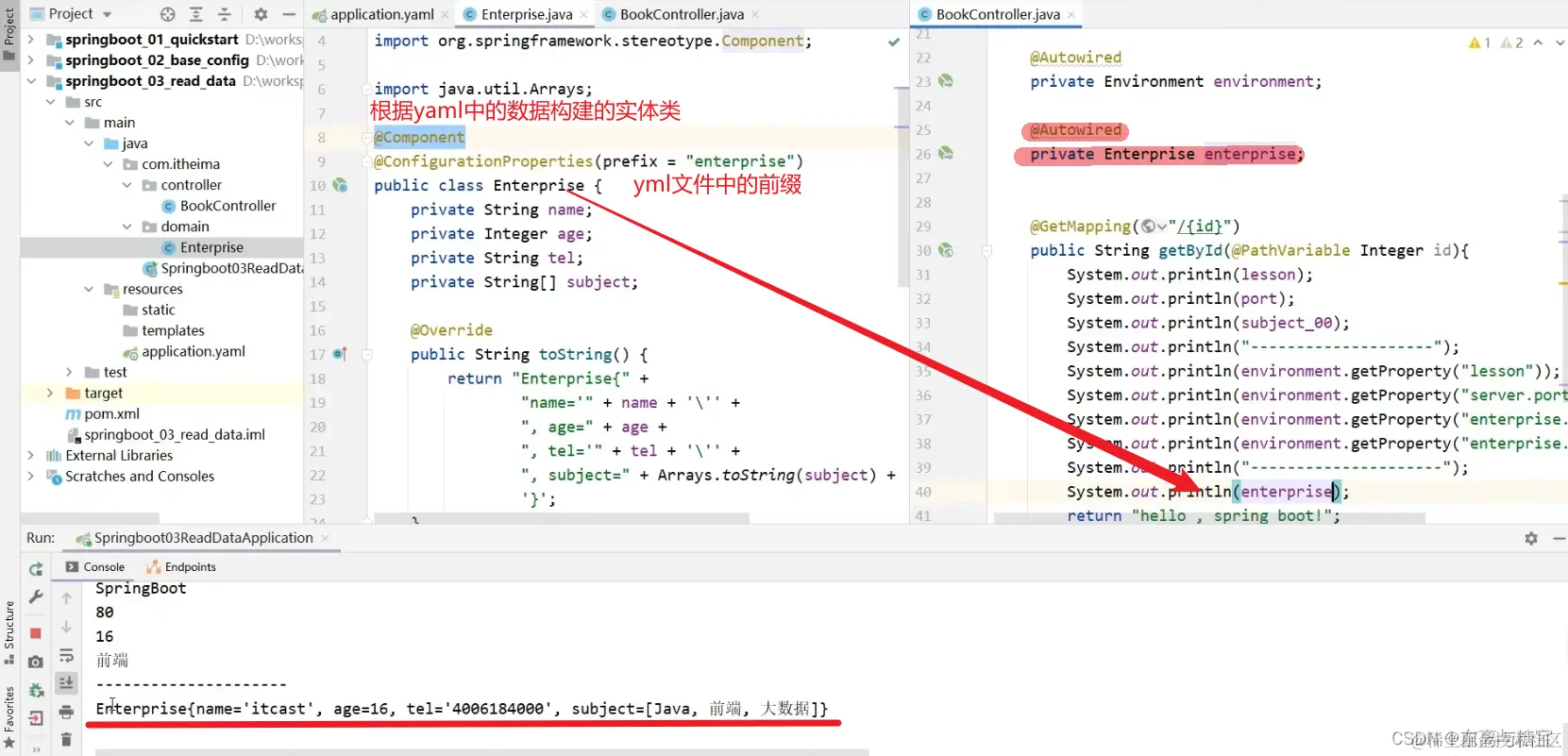The width and height of the screenshot is (1568, 756).
Task: Collapse the domain package
Action: pos(126,227)
